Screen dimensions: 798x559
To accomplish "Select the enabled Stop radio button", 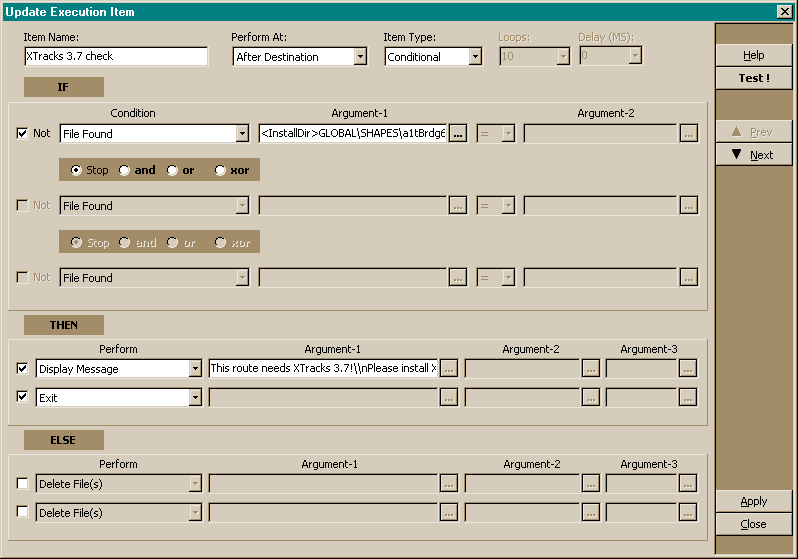I will pyautogui.click(x=76, y=170).
